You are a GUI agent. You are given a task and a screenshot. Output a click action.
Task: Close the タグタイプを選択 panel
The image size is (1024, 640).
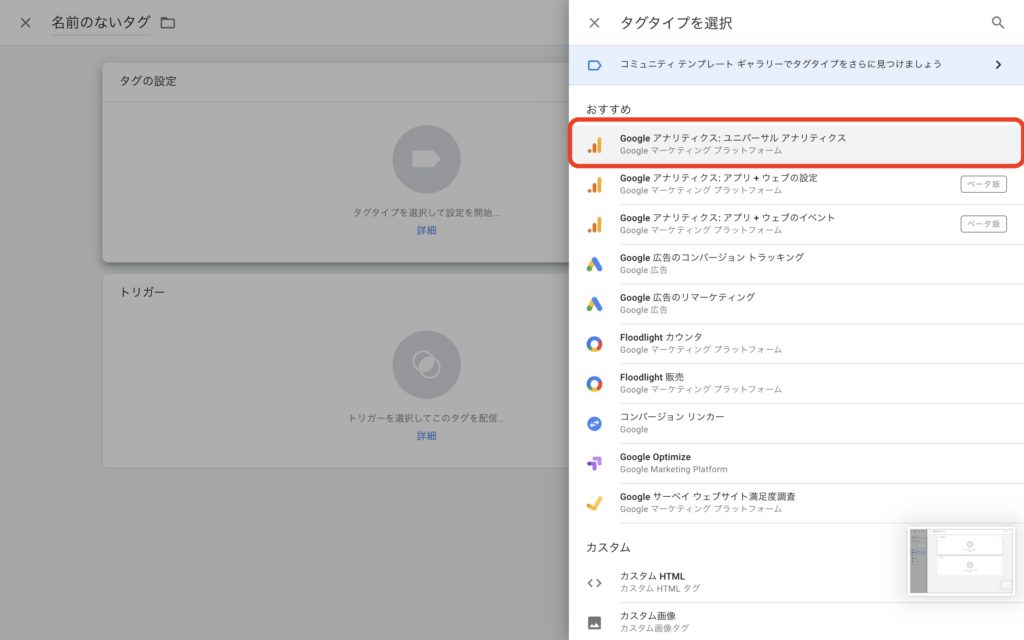point(594,23)
